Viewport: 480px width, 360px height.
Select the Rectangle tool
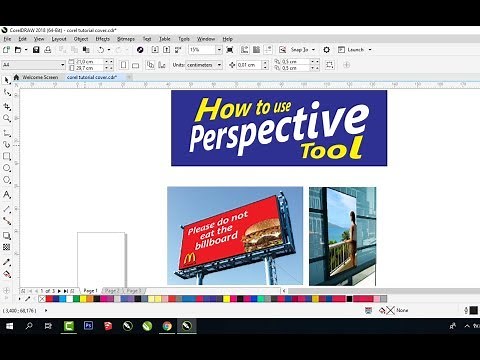(7, 156)
